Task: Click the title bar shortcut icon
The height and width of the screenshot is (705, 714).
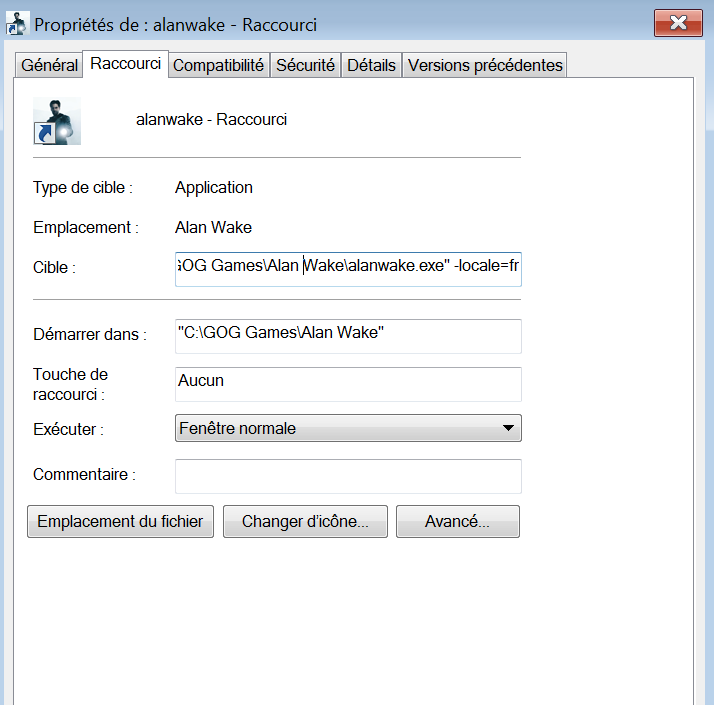Action: (x=17, y=24)
